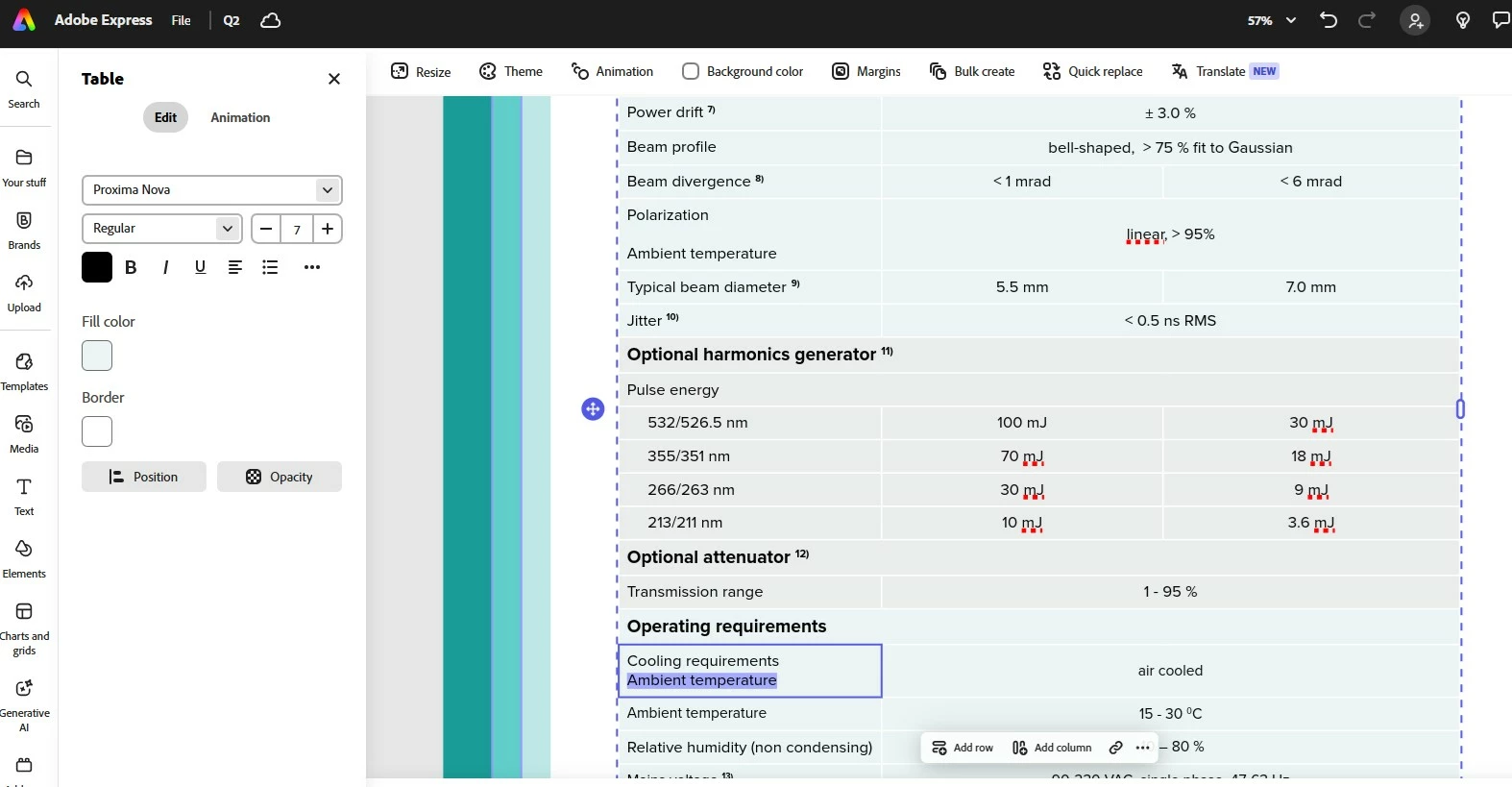Apply underline formatting
This screenshot has width=1512, height=787.
[200, 267]
